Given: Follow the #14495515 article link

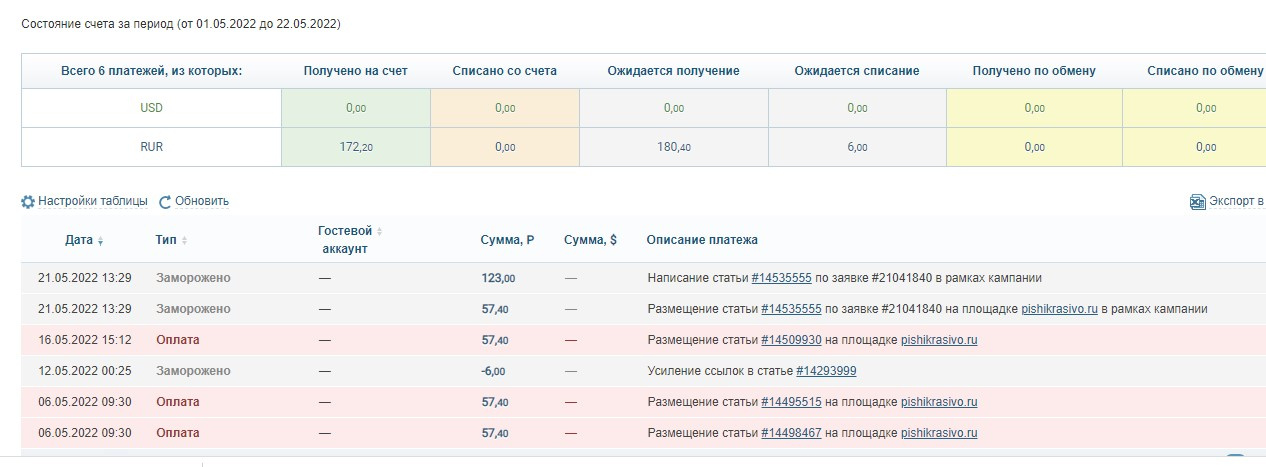Looking at the screenshot, I should (x=791, y=402).
